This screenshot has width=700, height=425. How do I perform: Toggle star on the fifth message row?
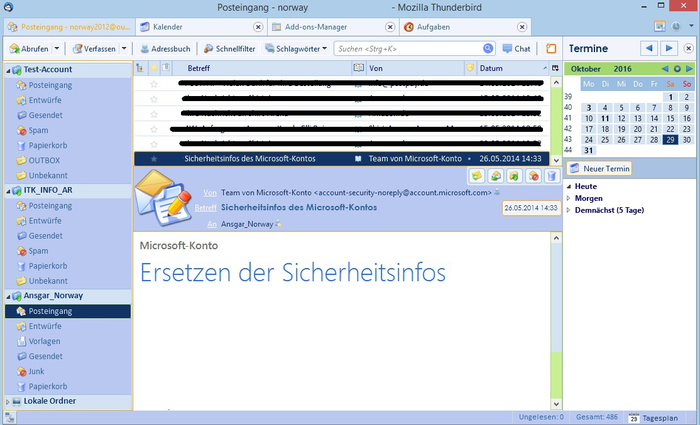point(154,144)
